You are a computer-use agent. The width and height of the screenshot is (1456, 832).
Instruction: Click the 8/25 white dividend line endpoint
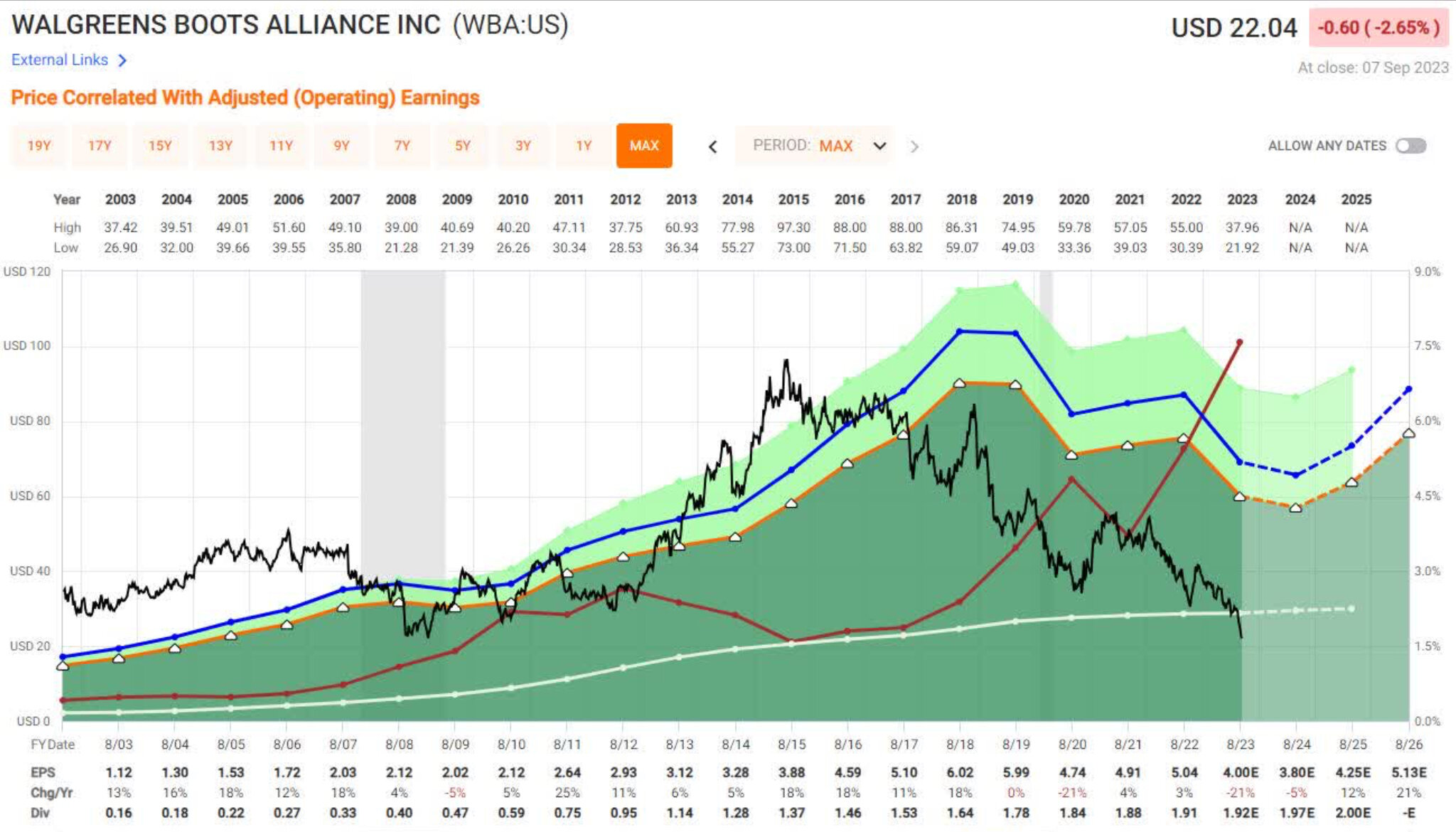[x=1351, y=609]
